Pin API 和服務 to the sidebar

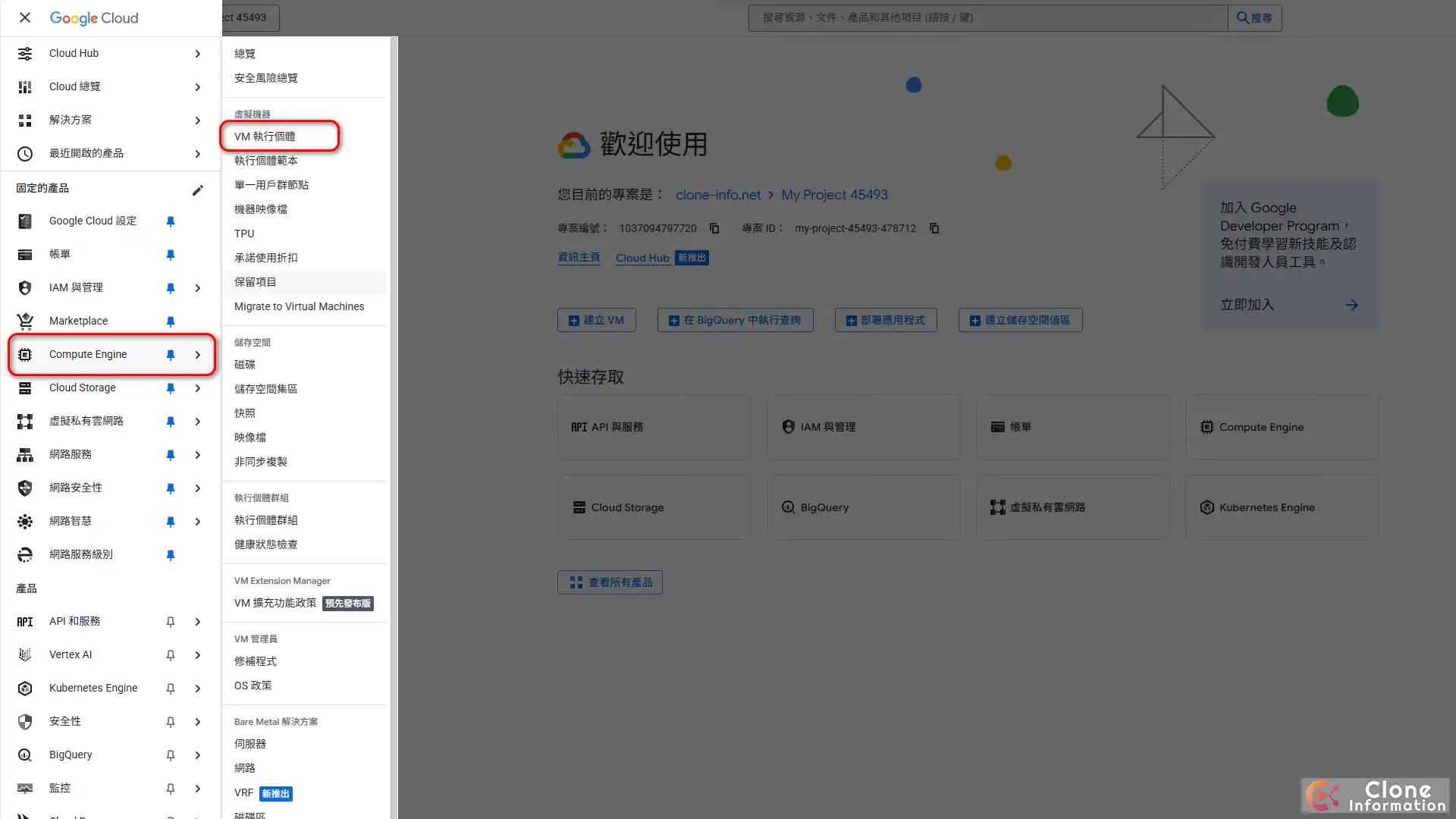point(170,621)
